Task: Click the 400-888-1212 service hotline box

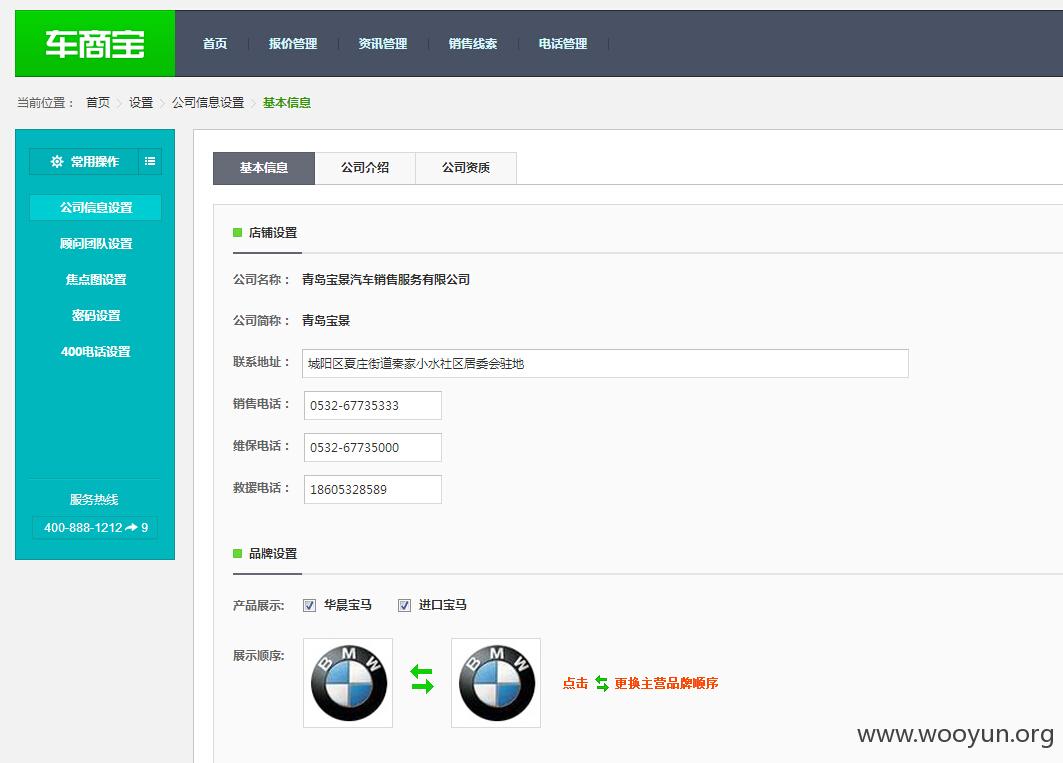Action: pyautogui.click(x=95, y=528)
